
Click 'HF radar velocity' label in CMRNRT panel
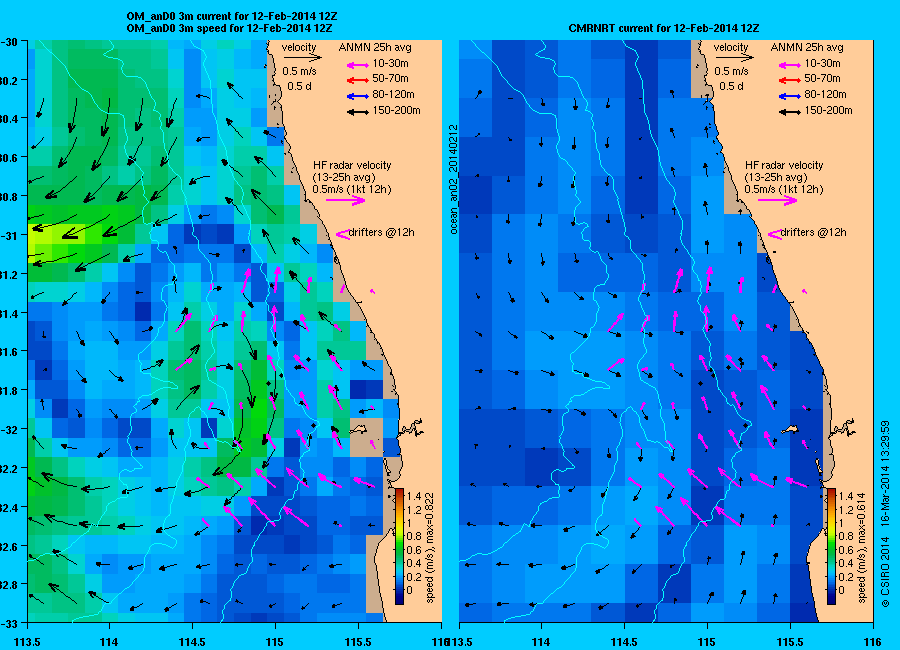coord(784,165)
